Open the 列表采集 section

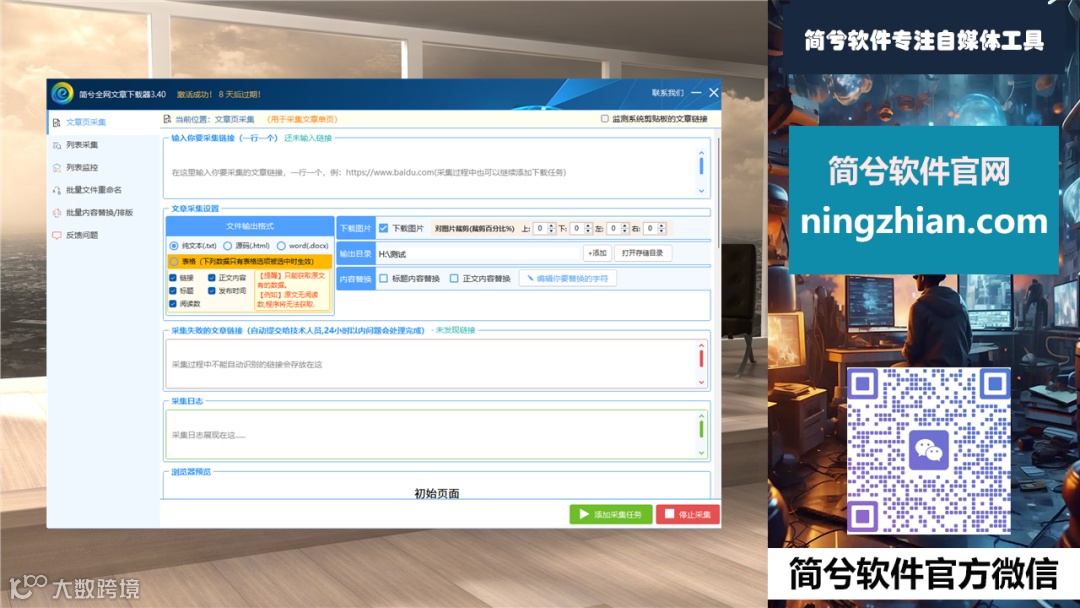tap(103, 145)
